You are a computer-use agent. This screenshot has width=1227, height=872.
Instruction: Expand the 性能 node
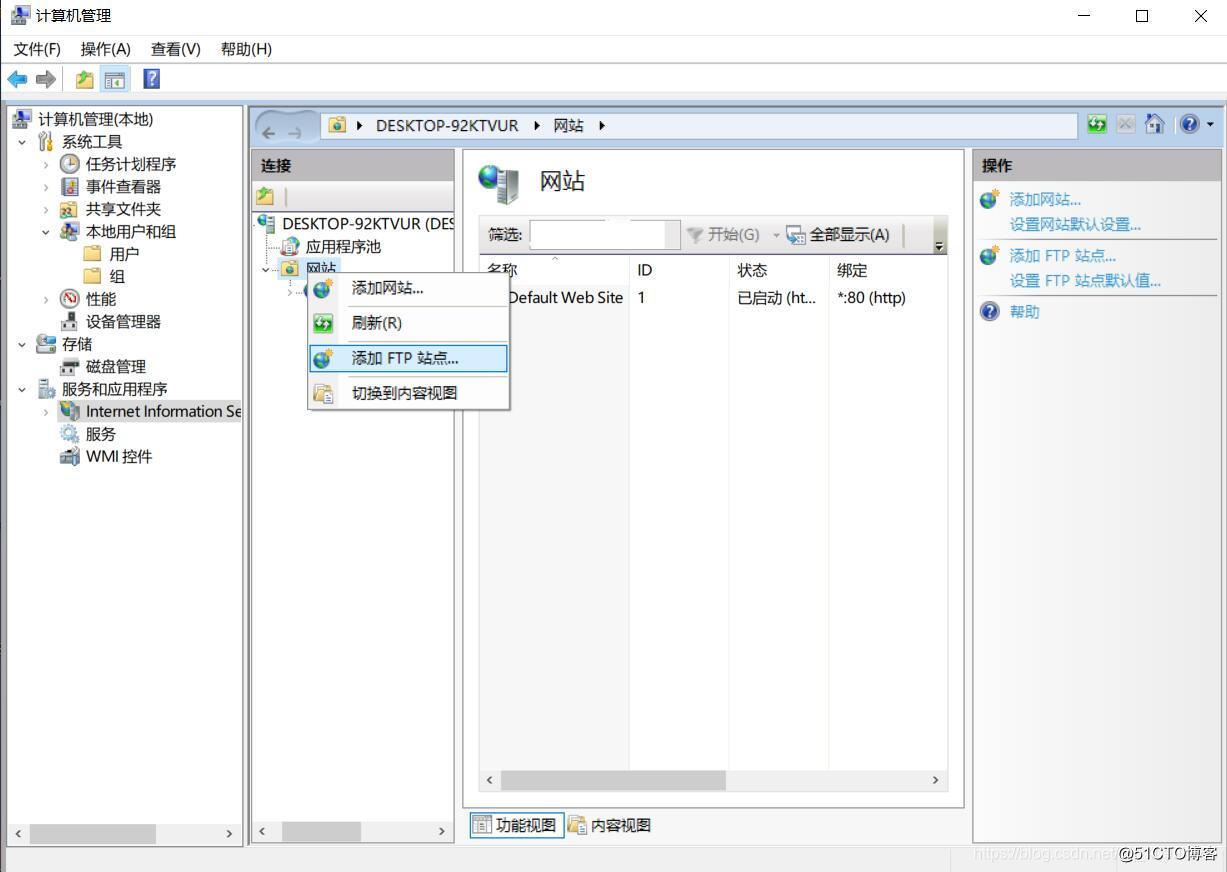coord(46,299)
